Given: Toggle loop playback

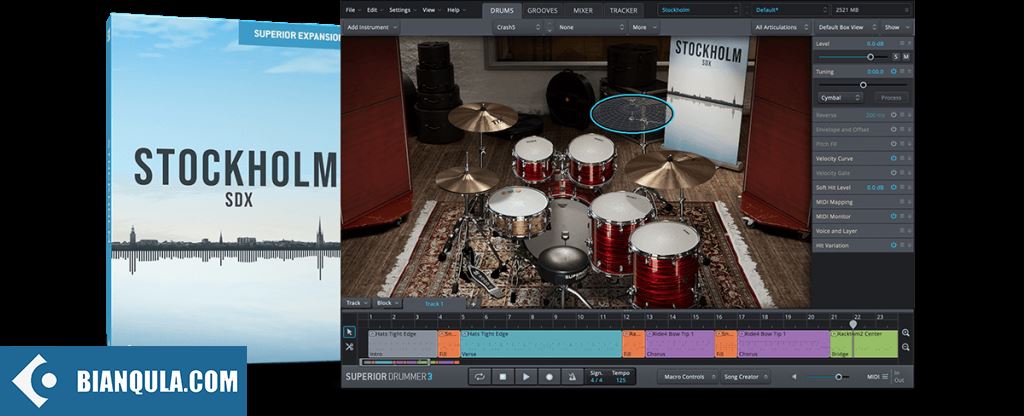Looking at the screenshot, I should (x=480, y=377).
